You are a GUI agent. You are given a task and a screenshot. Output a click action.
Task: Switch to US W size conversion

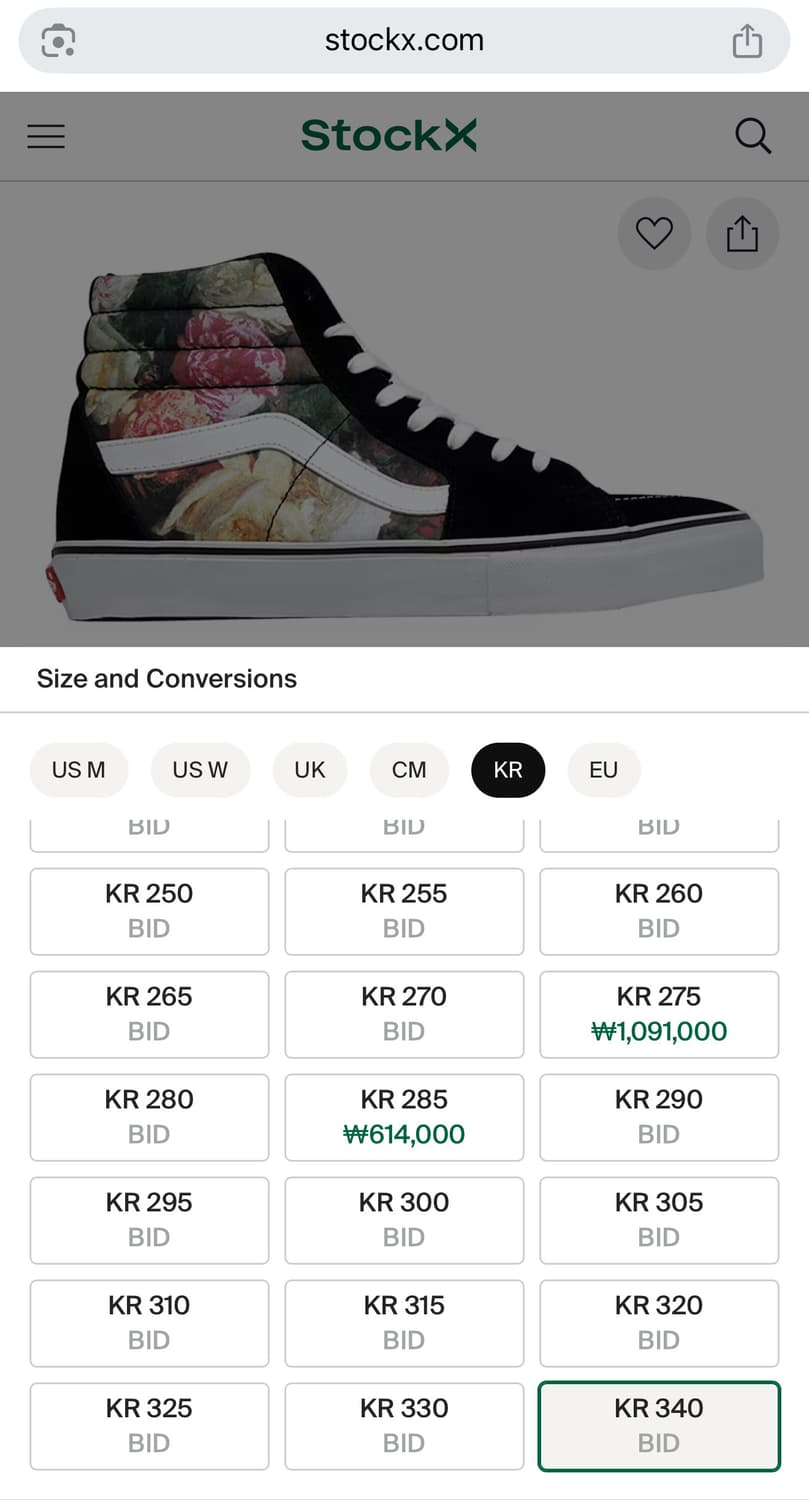[x=200, y=770]
